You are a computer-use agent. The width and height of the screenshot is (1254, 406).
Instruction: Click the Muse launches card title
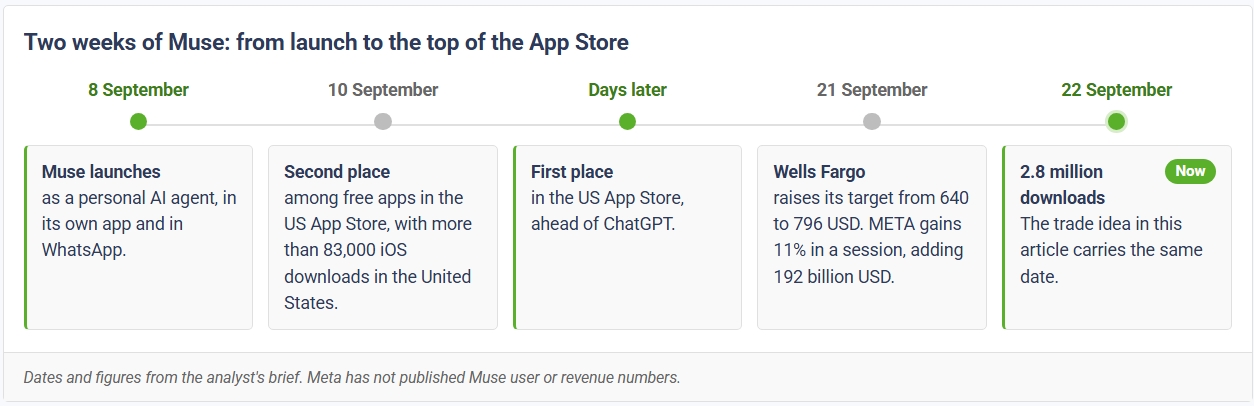coord(101,172)
